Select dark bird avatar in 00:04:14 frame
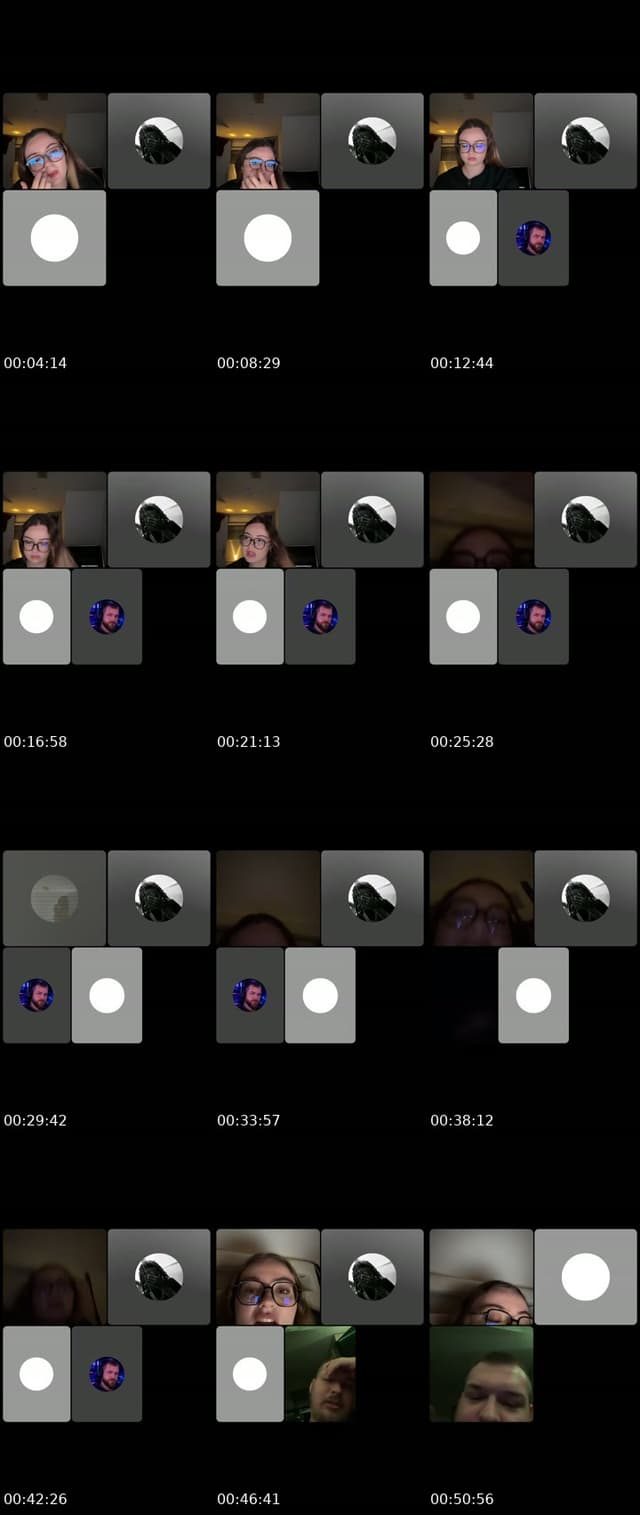Screen dimensions: 640x1515 pyautogui.click(x=159, y=141)
